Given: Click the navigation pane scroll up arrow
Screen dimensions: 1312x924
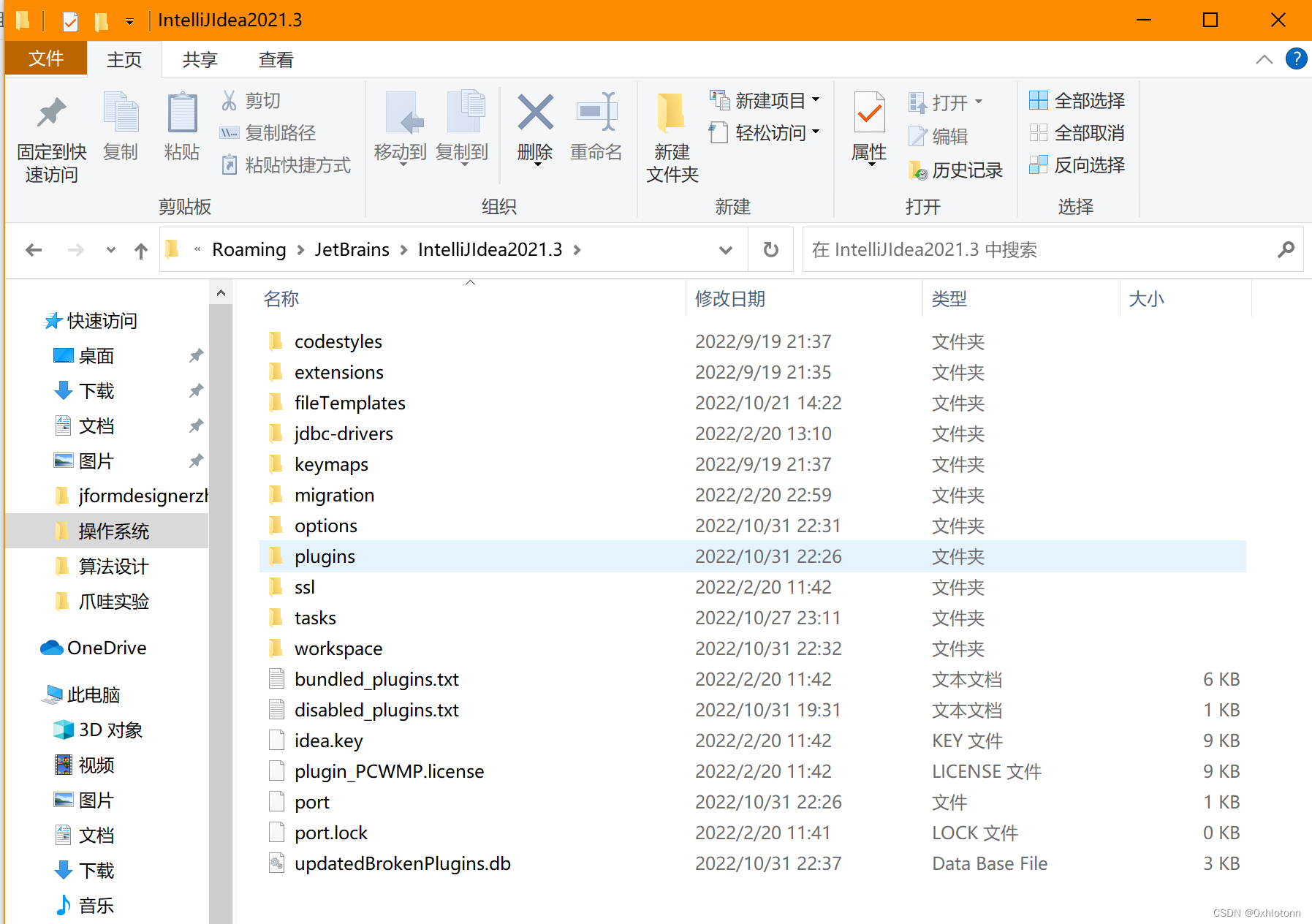Looking at the screenshot, I should click(221, 293).
